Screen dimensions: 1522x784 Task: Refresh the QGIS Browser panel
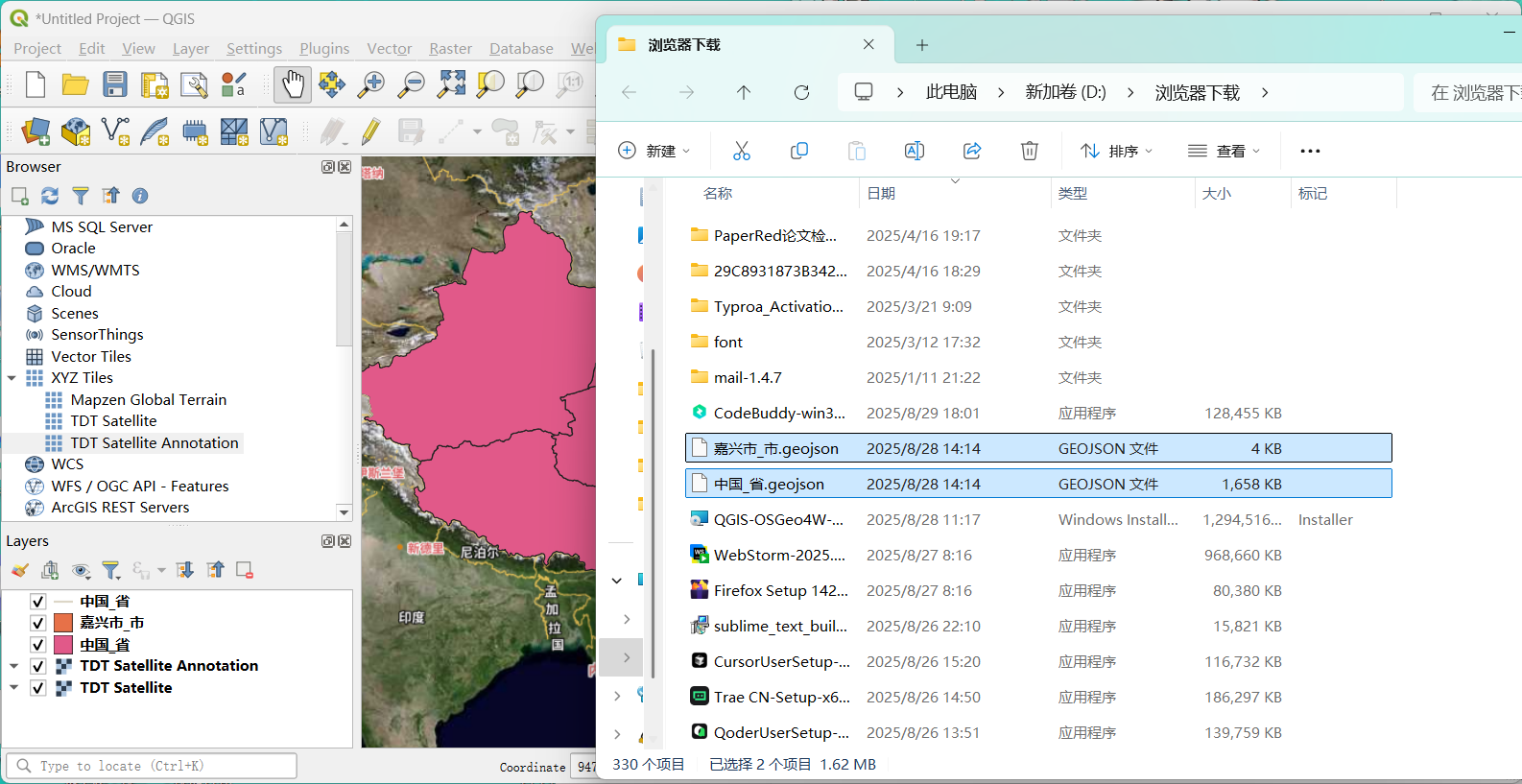click(50, 196)
